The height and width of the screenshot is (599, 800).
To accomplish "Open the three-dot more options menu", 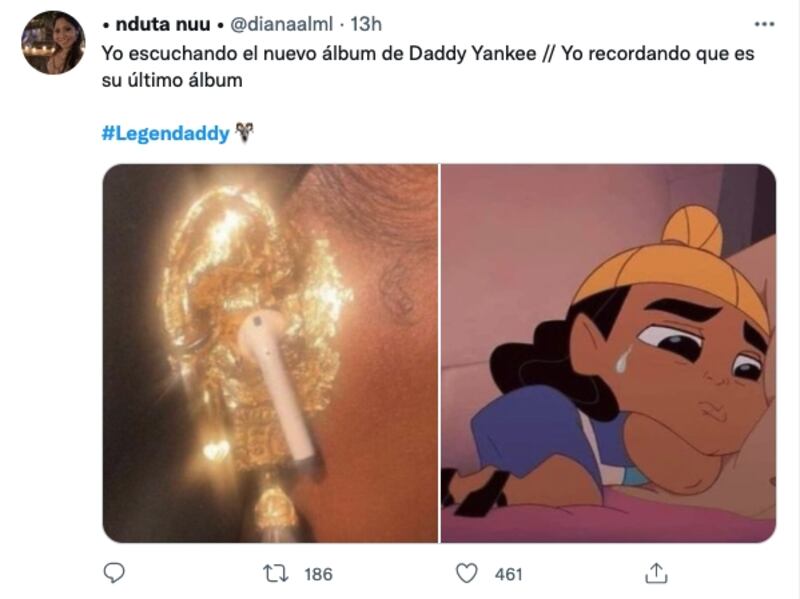I will click(x=764, y=24).
